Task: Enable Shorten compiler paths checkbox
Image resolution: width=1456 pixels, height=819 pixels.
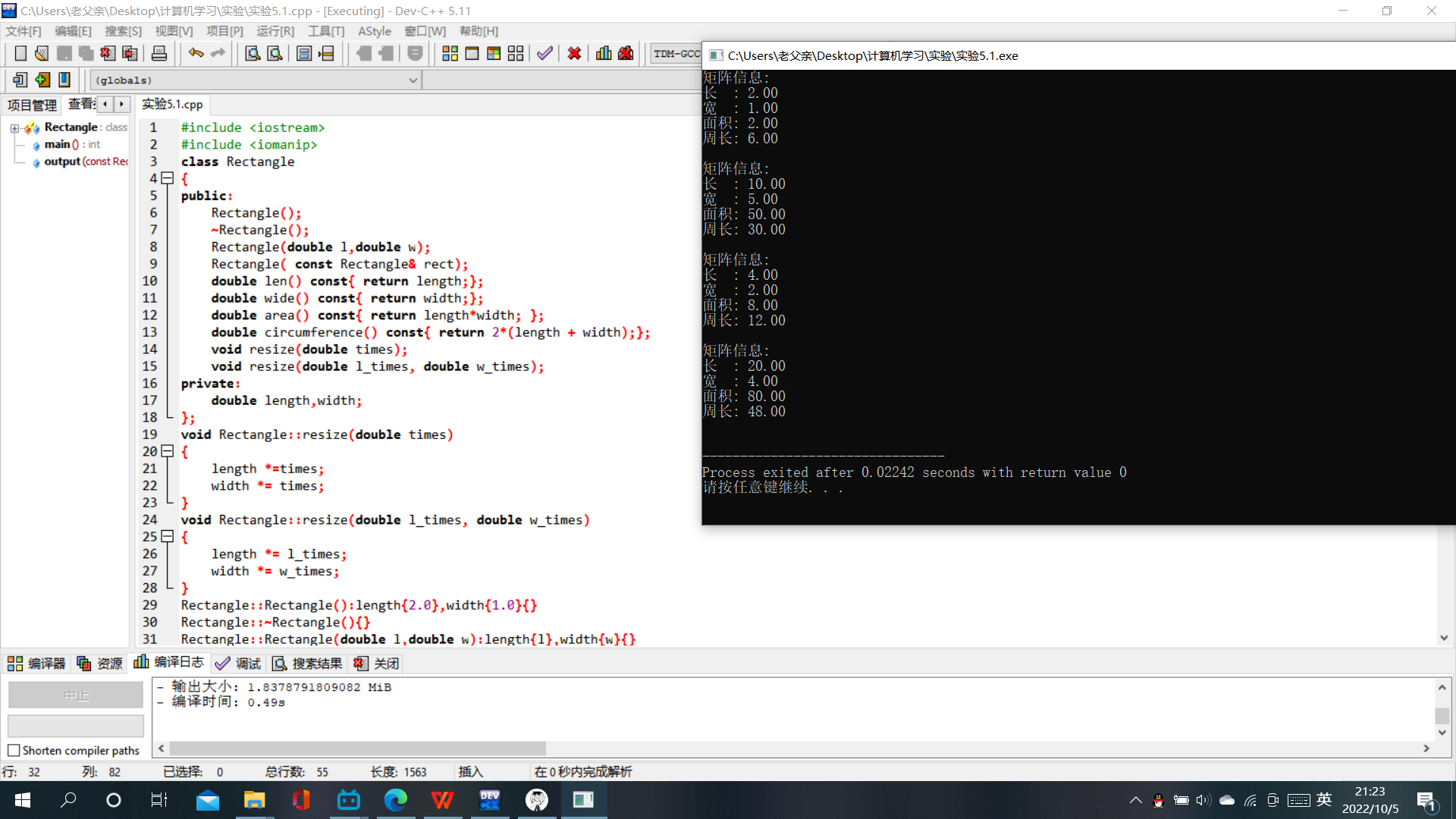Action: pyautogui.click(x=14, y=751)
